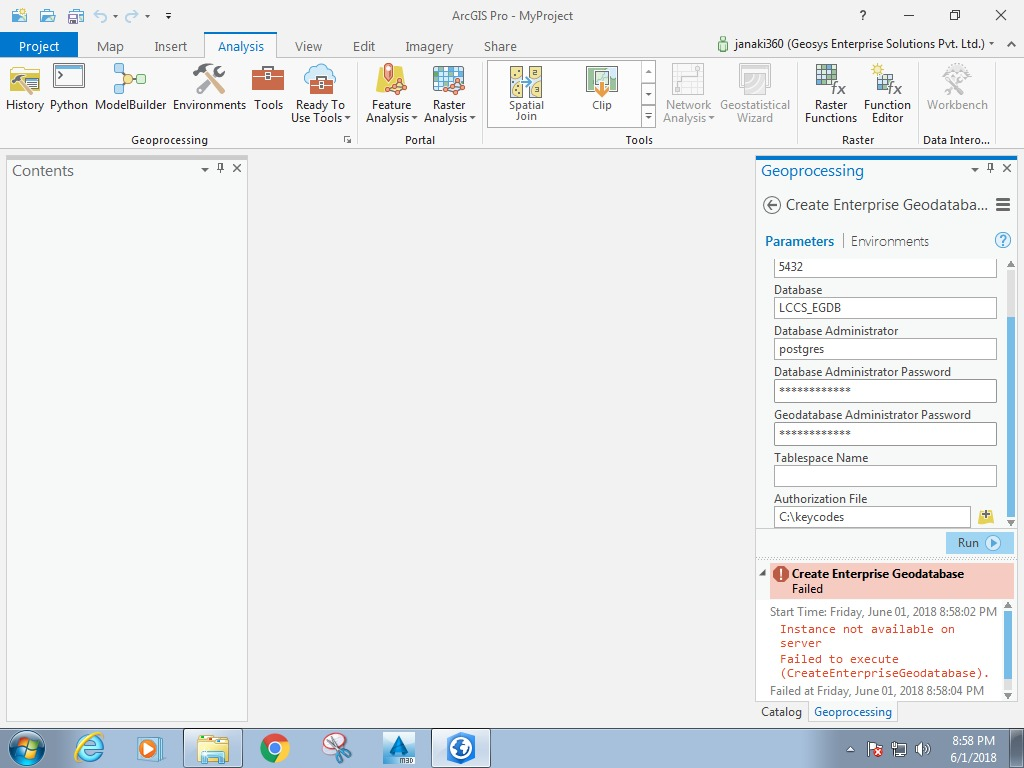Click the Tablespace Name field
Screen dimensions: 1024x768
885,475
